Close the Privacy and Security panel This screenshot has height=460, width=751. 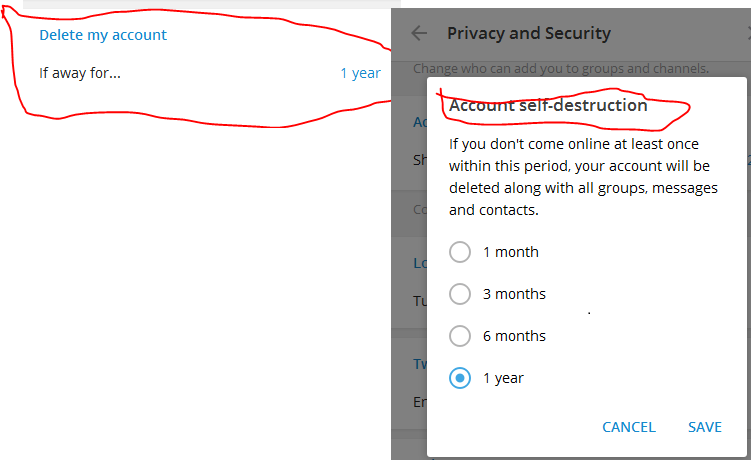tap(749, 33)
